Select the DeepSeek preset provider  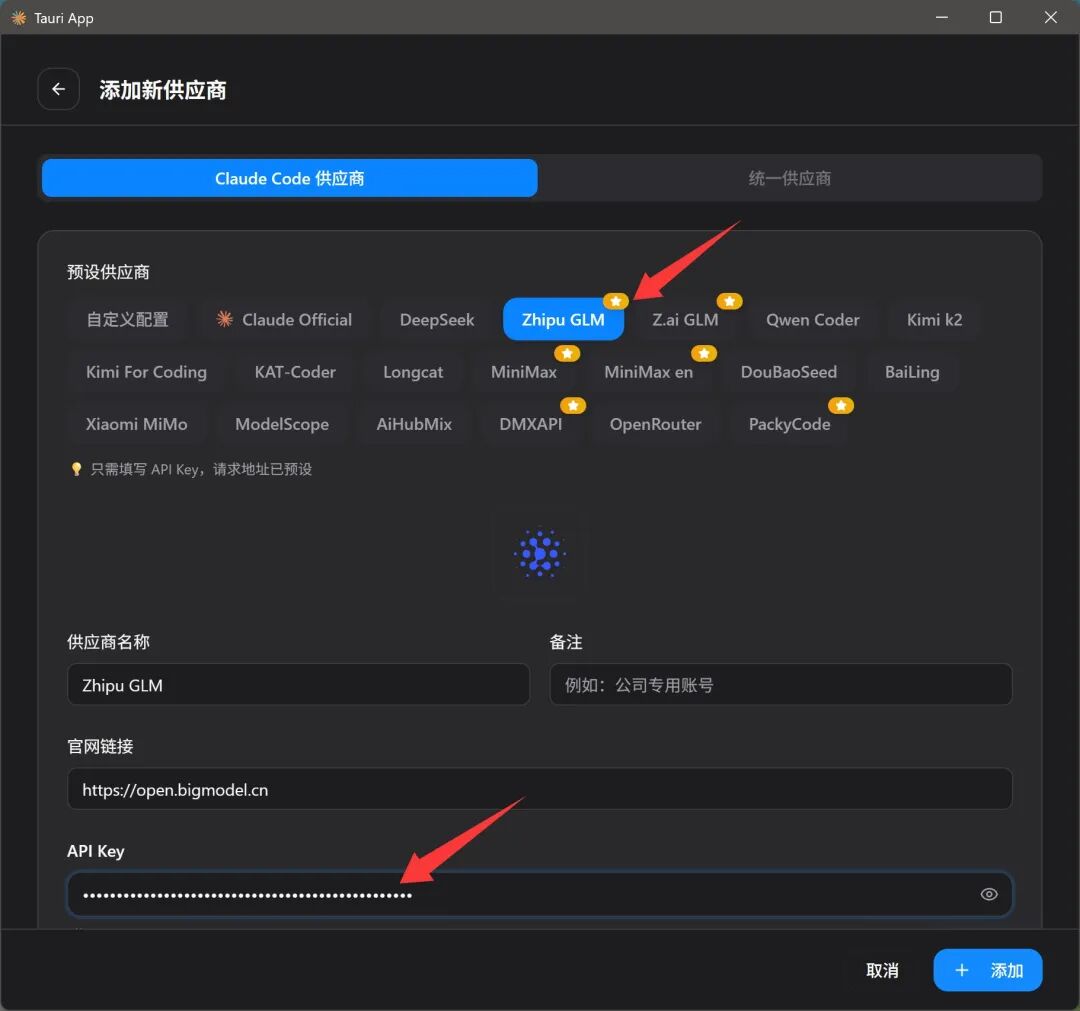[436, 319]
